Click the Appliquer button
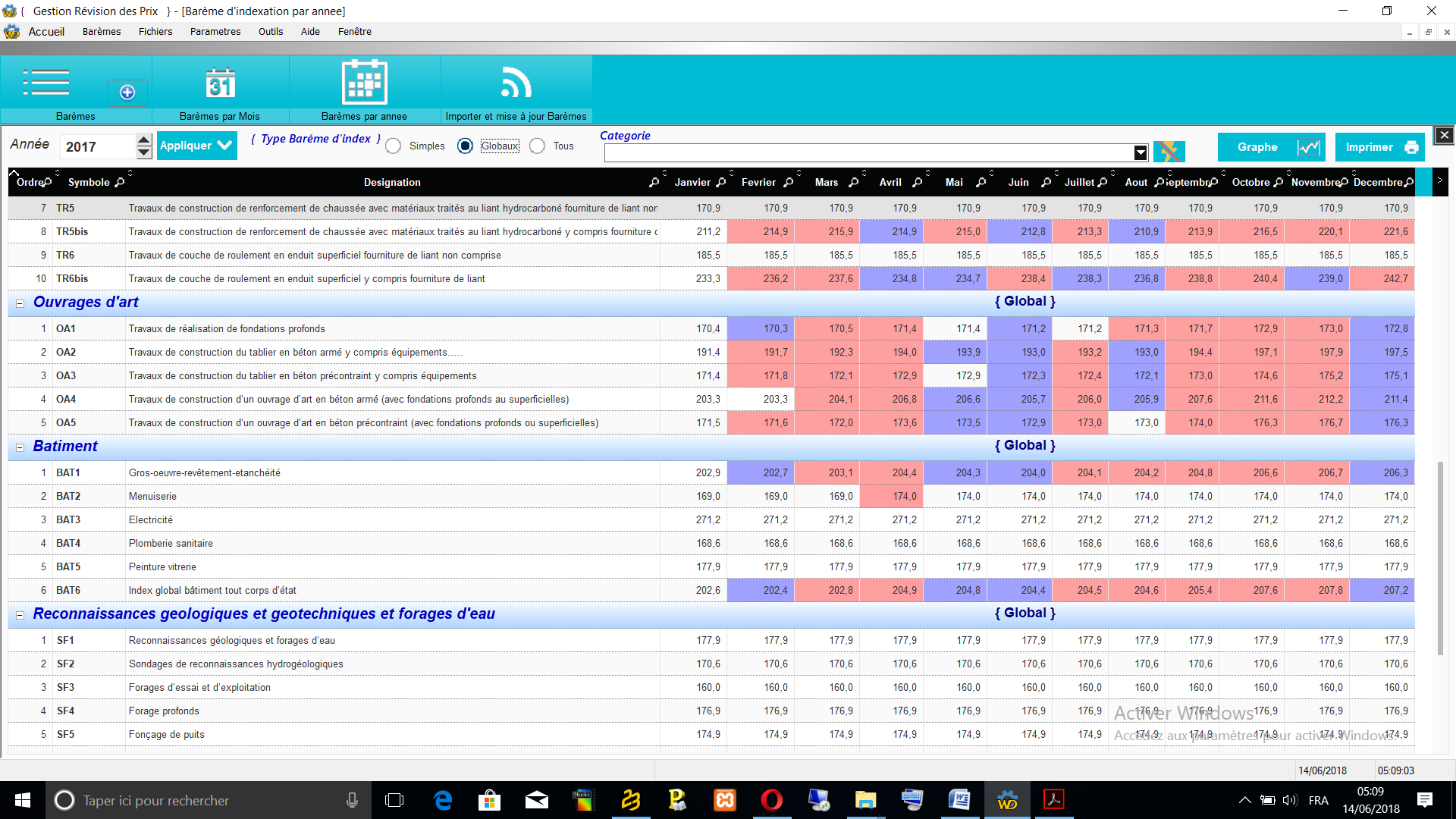Image resolution: width=1456 pixels, height=819 pixels. [196, 146]
